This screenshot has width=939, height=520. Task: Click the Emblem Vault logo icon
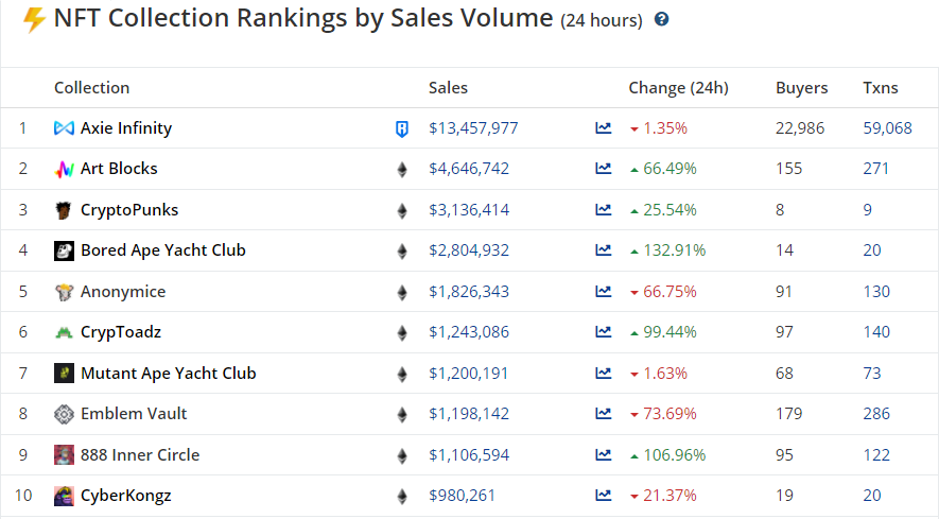(64, 414)
